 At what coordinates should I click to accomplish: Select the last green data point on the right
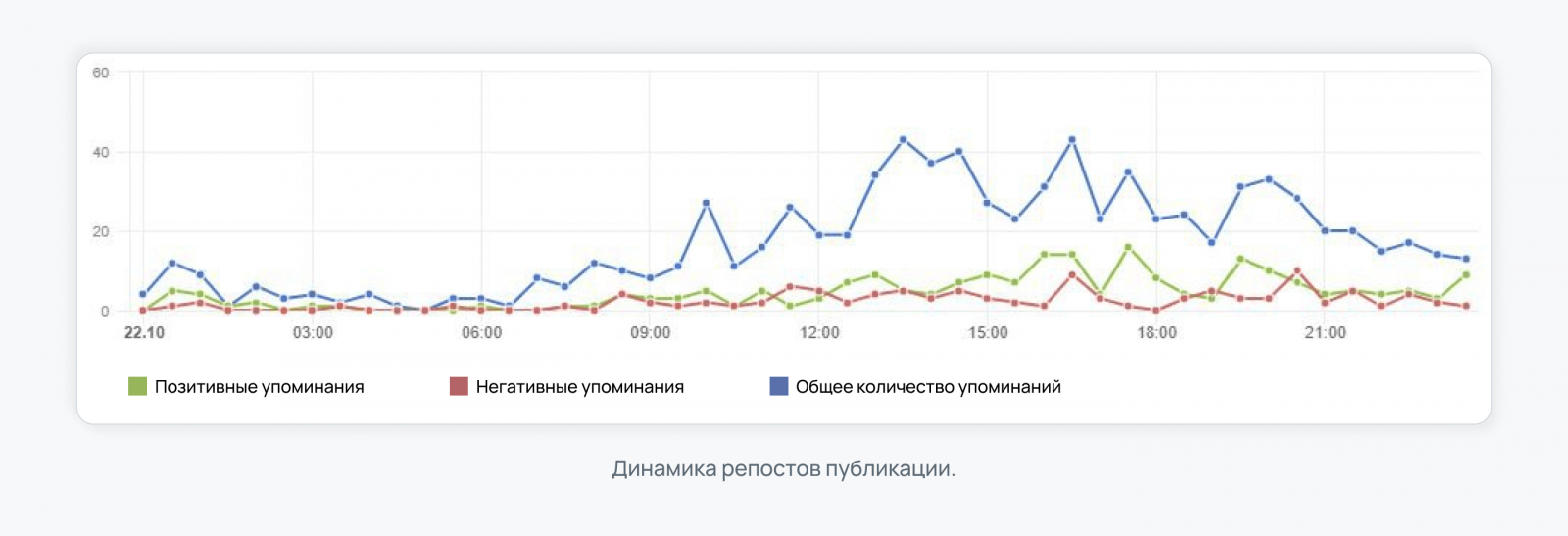click(1466, 275)
